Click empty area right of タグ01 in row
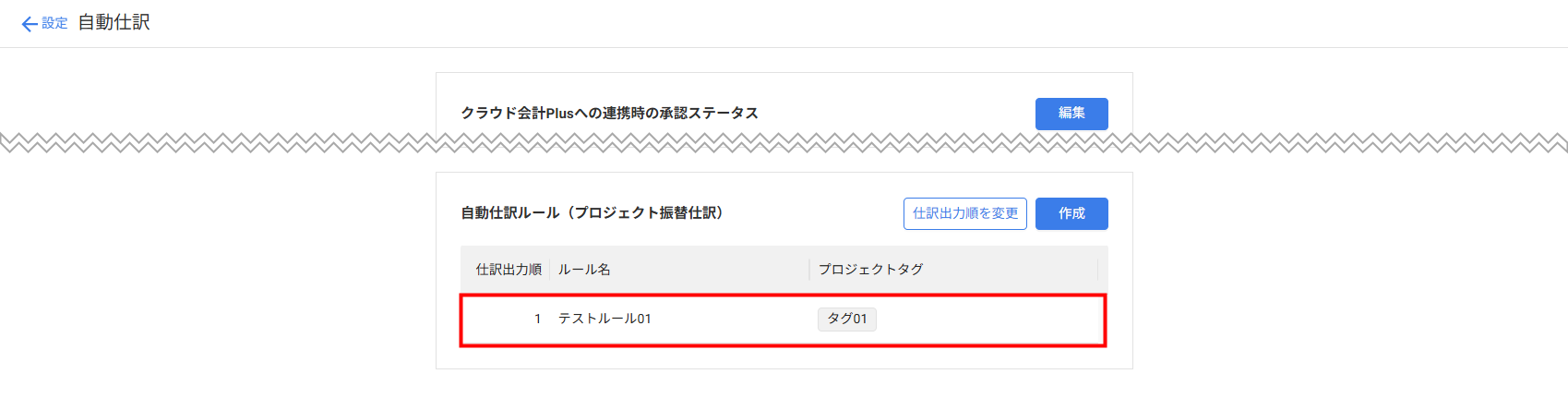Viewport: 1568px width, 398px height. (x=987, y=319)
